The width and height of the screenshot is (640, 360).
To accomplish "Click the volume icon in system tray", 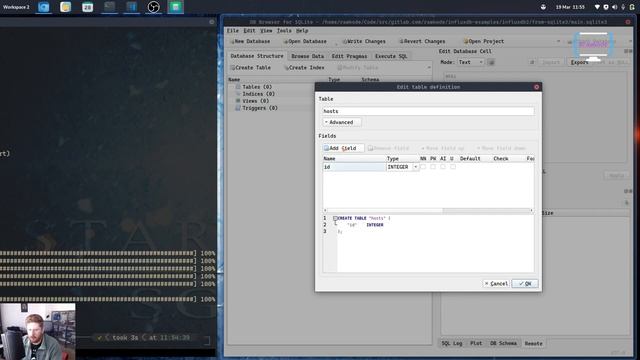I will pyautogui.click(x=614, y=7).
